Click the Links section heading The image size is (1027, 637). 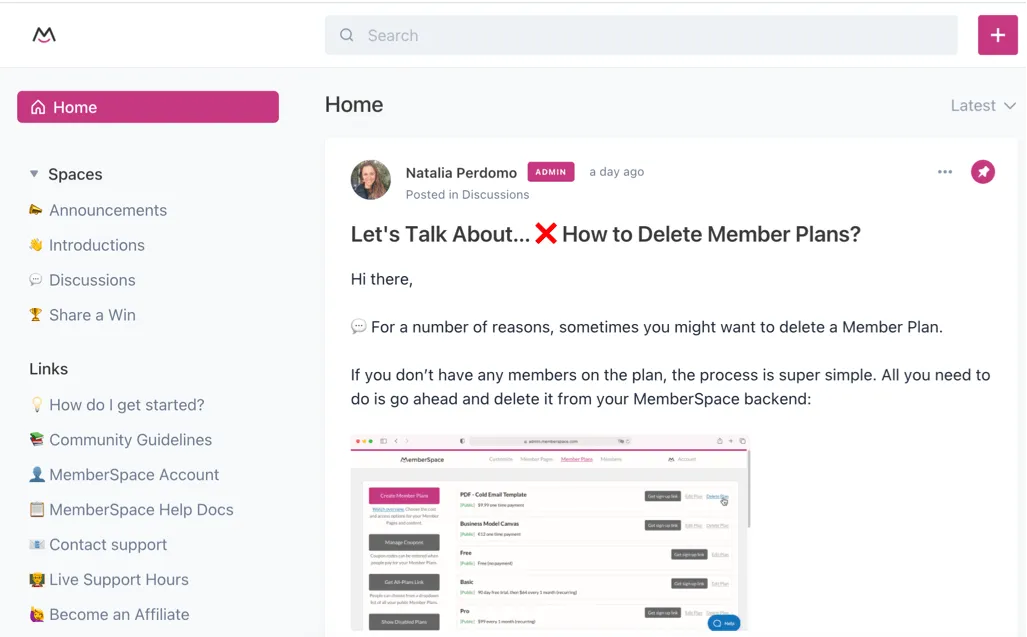pos(48,369)
